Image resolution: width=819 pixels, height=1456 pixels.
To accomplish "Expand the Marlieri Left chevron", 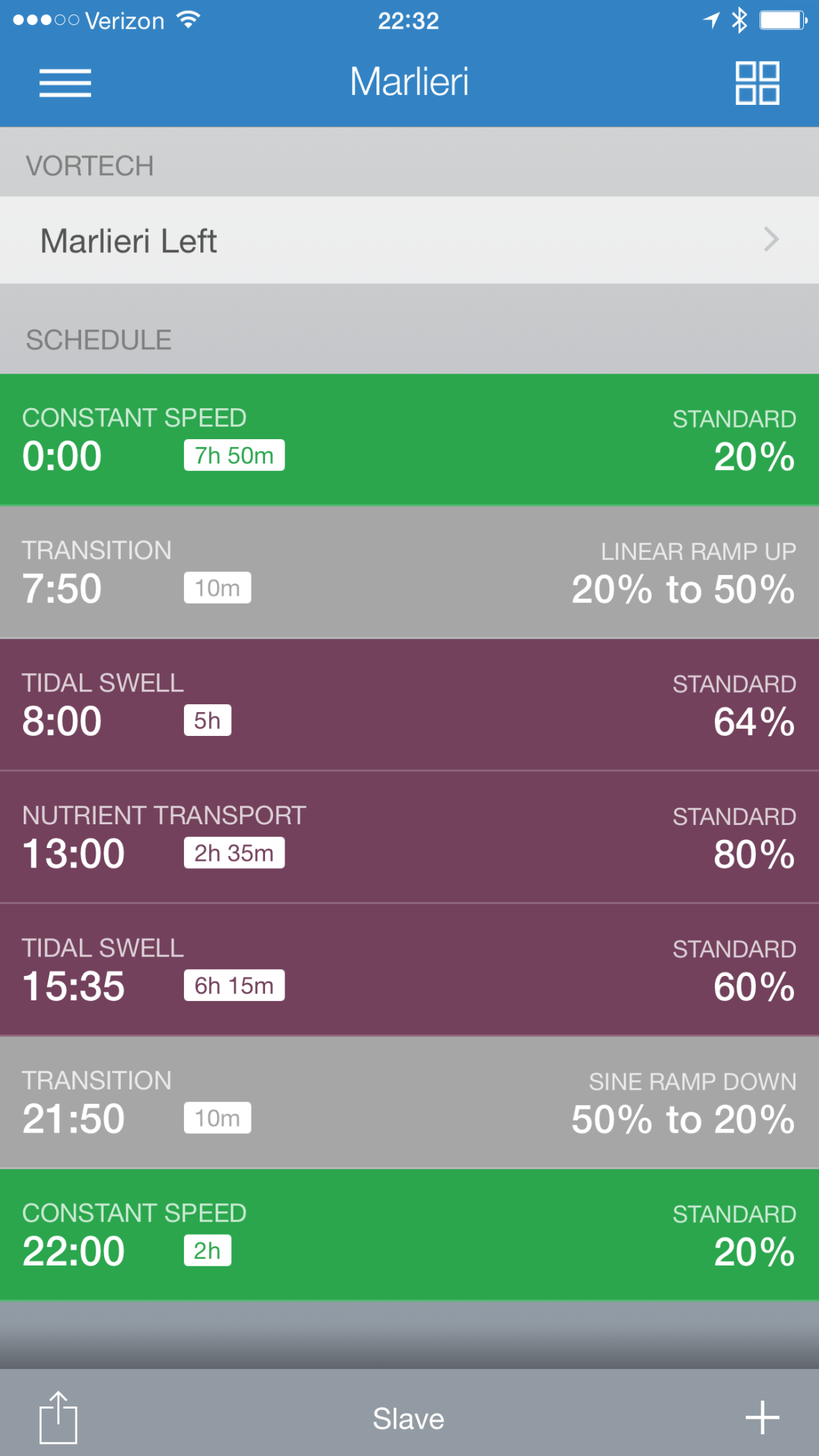I will point(771,239).
